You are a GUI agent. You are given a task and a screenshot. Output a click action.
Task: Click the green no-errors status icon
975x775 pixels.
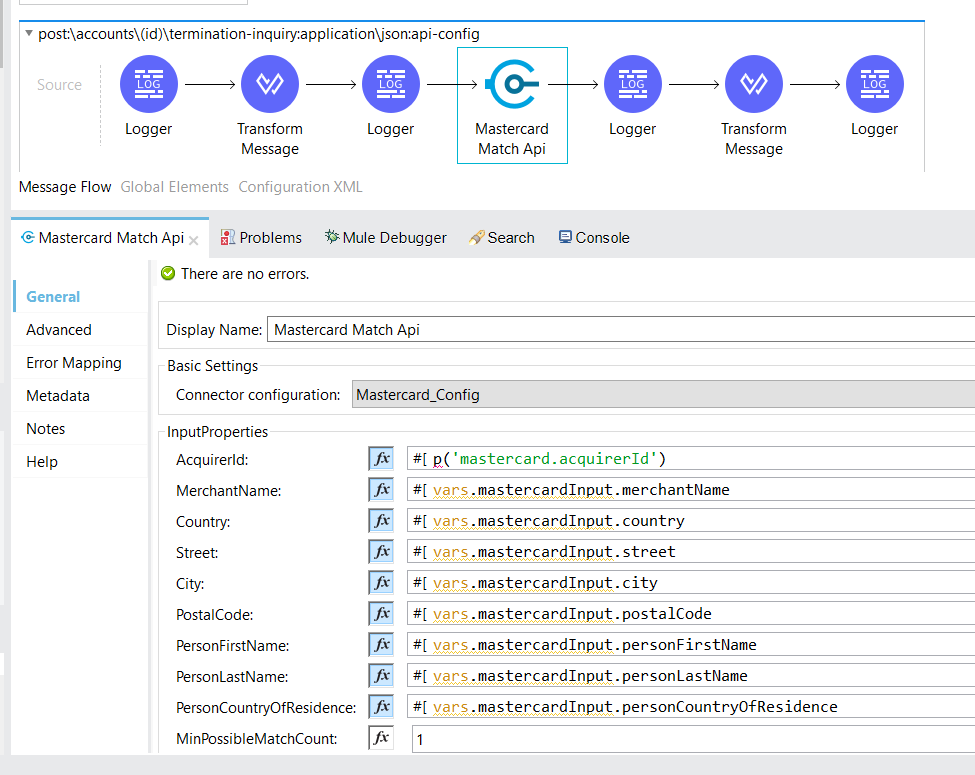click(168, 273)
